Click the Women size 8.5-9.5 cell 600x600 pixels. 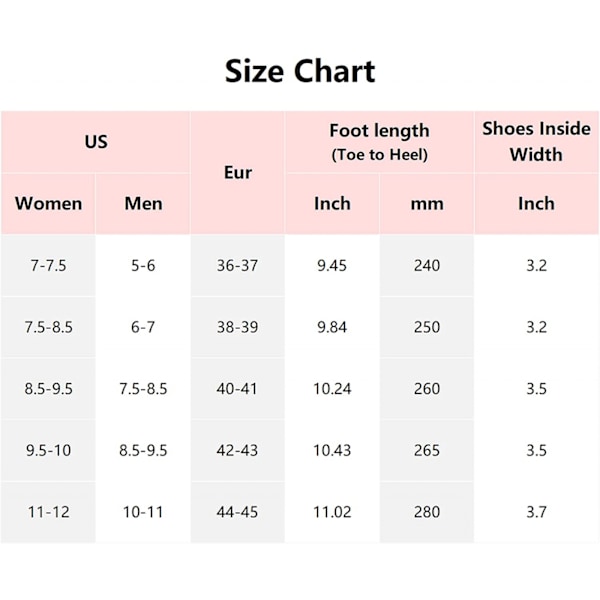(x=48, y=389)
